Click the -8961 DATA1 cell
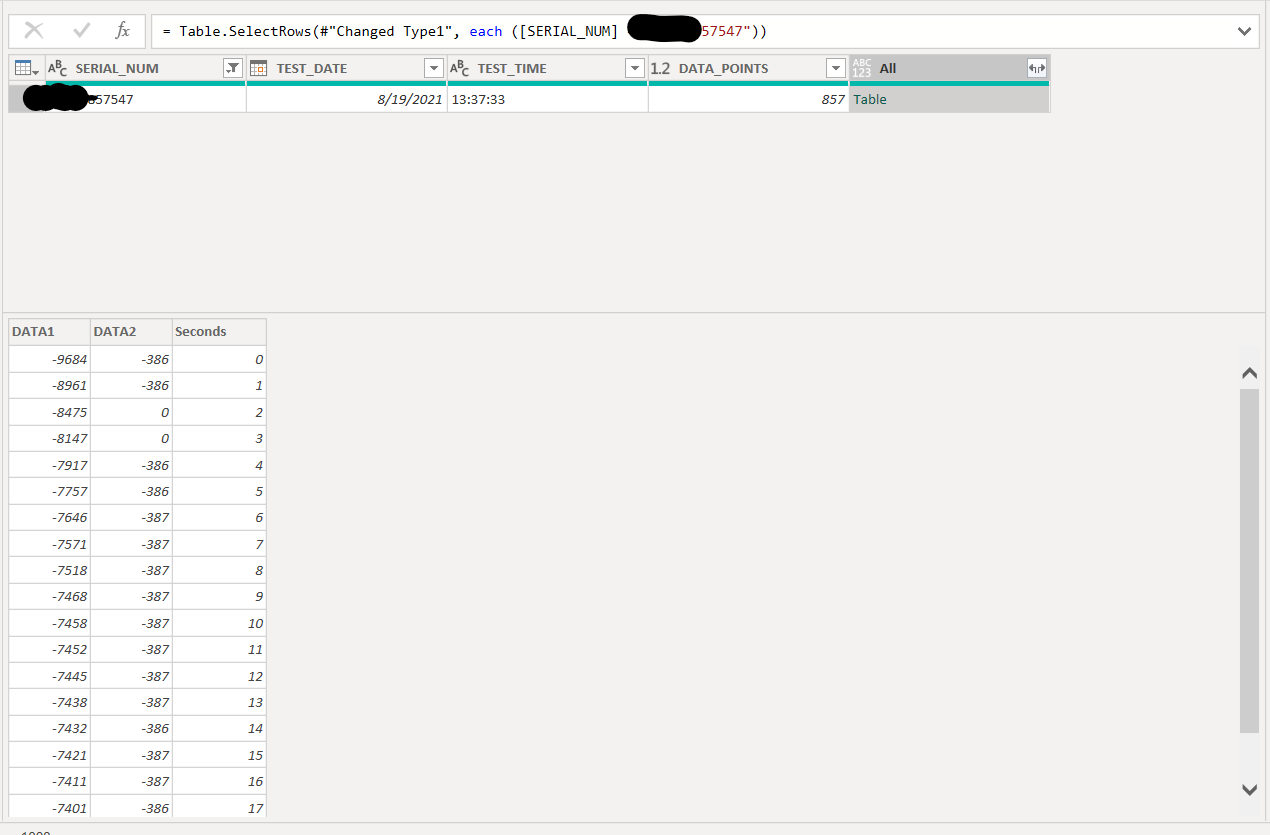Image resolution: width=1270 pixels, height=835 pixels. 49,385
